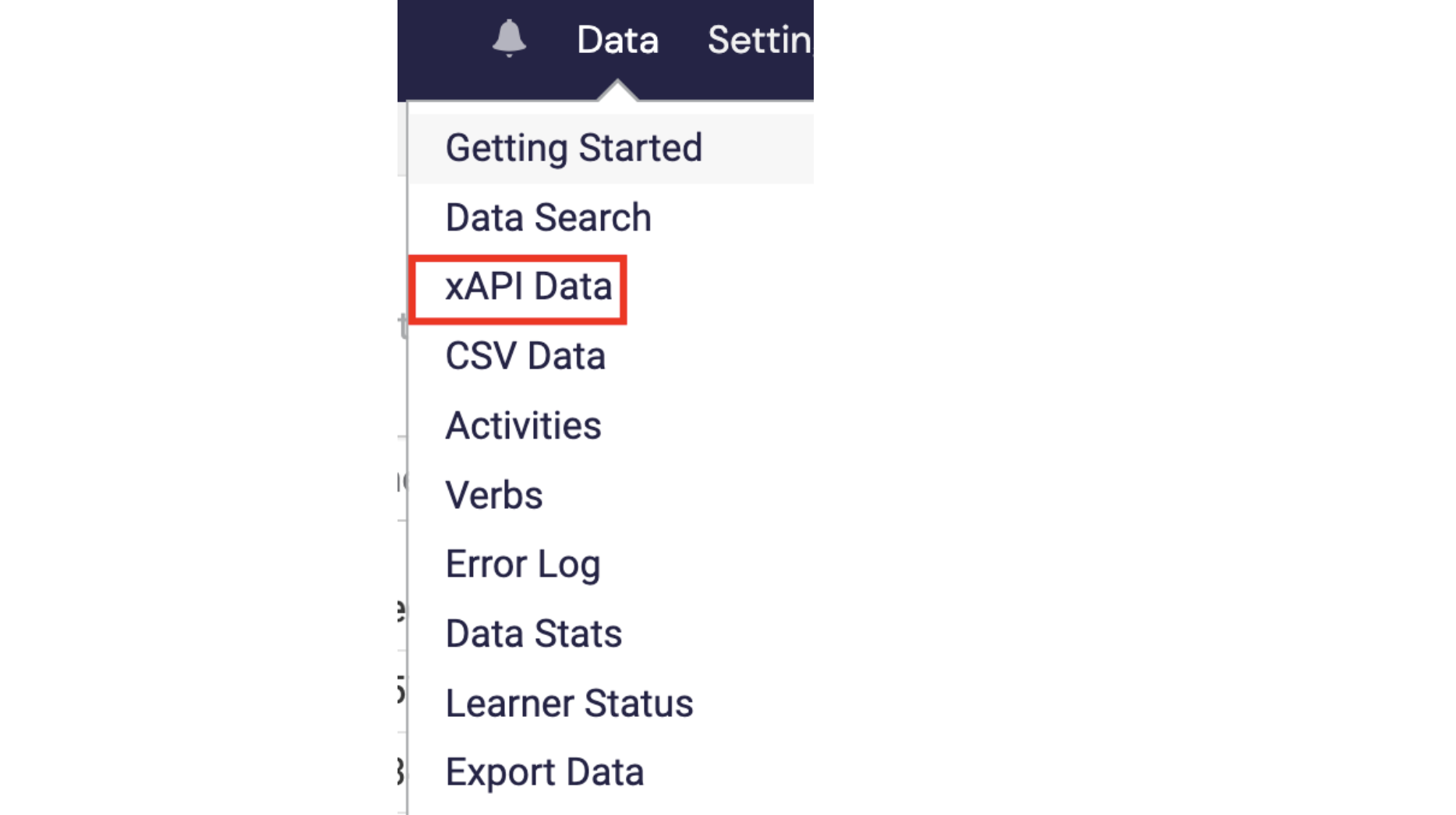Click the word 'Data' in xAPI Data

pos(573,287)
